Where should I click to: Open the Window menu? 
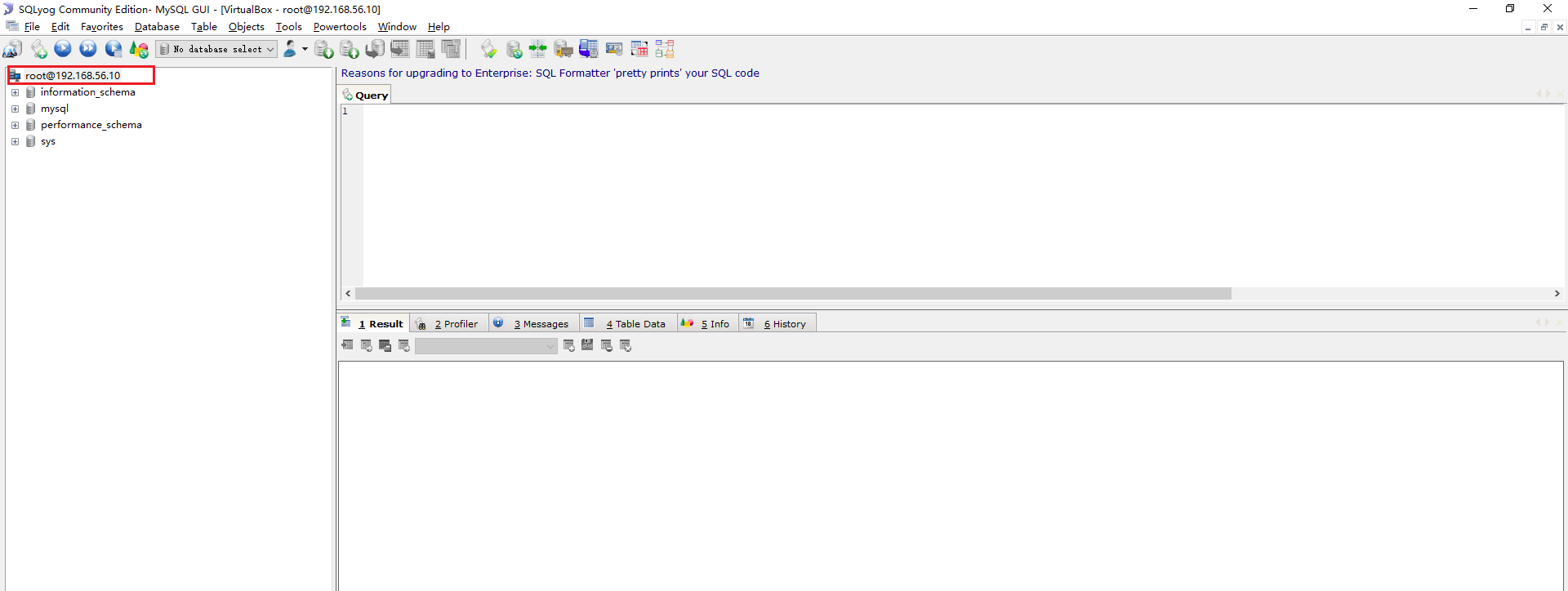coord(397,27)
